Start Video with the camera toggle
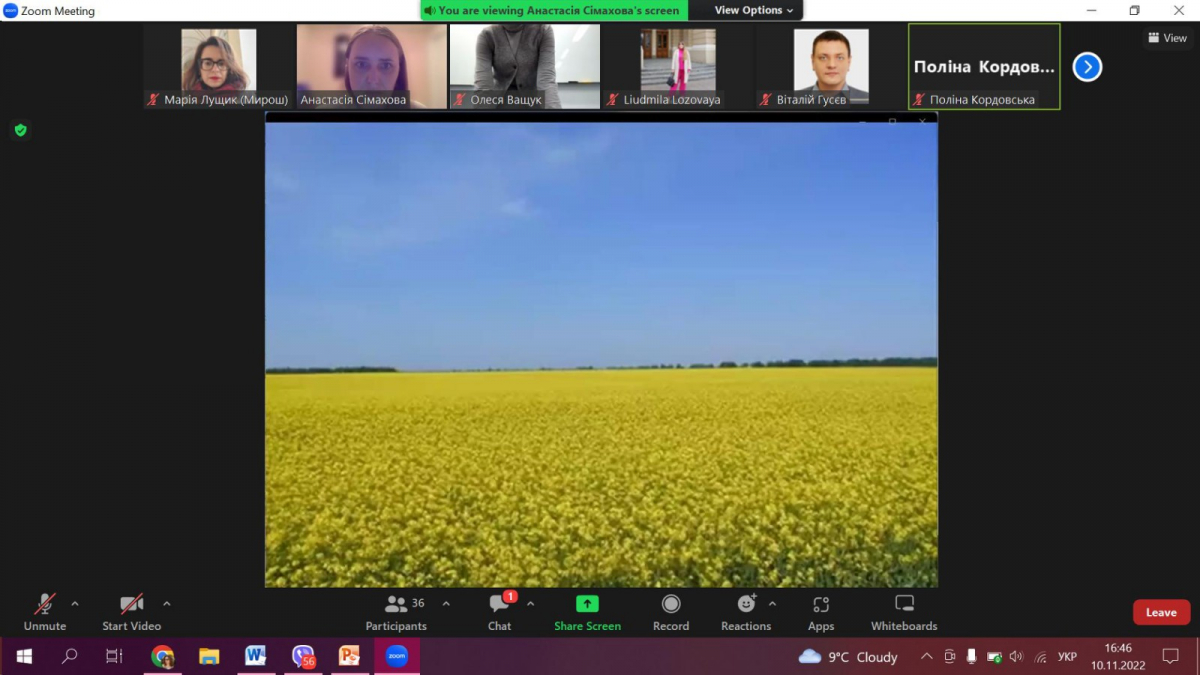Screen dimensions: 1200x675 [131, 612]
